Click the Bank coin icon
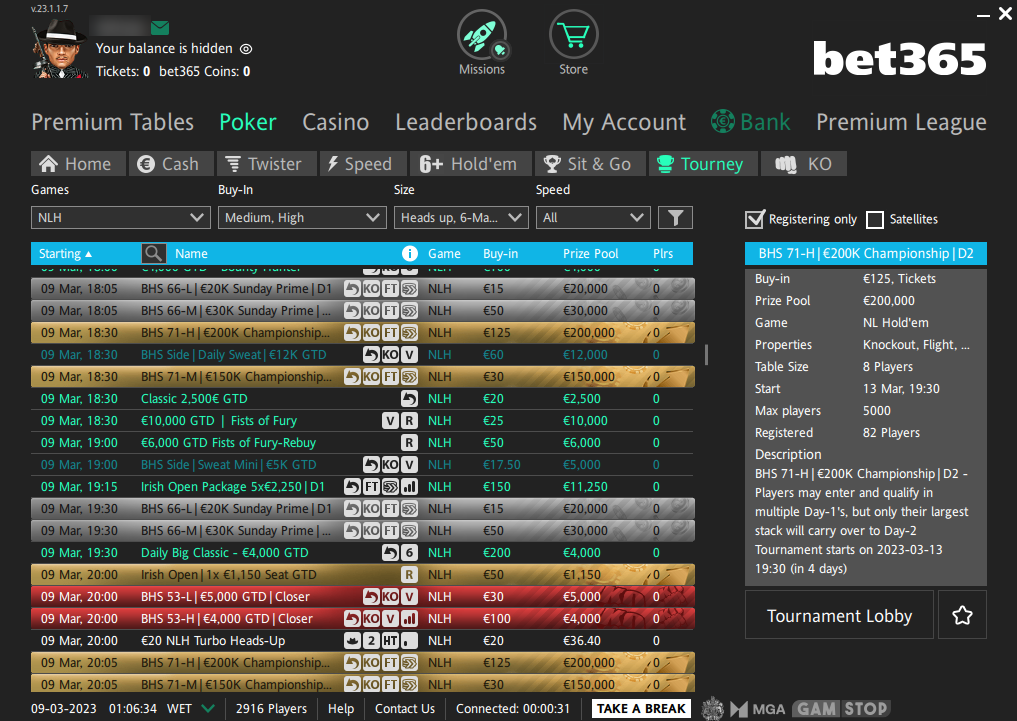 click(723, 121)
